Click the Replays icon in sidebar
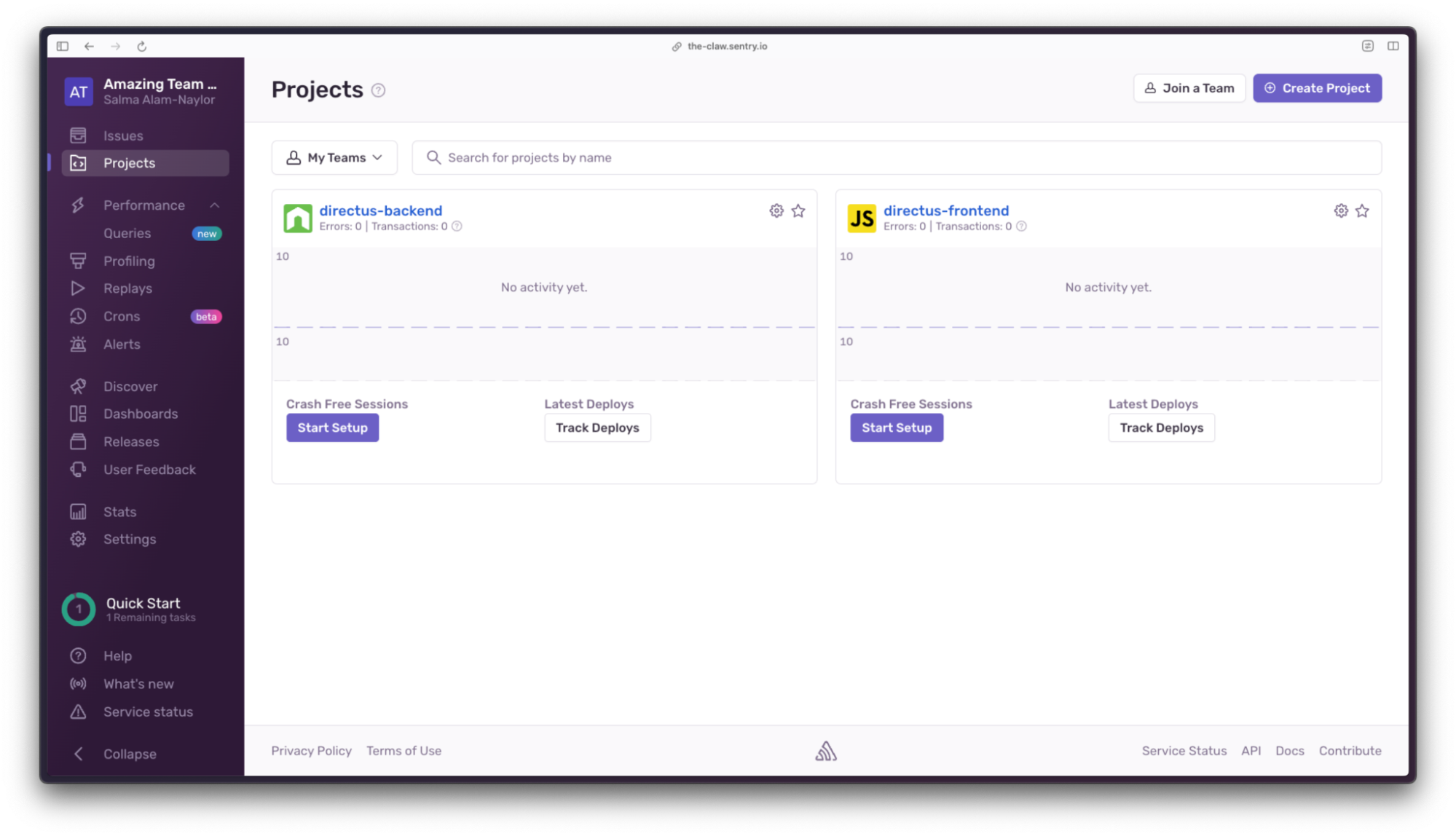This screenshot has height=836, width=1456. click(78, 288)
